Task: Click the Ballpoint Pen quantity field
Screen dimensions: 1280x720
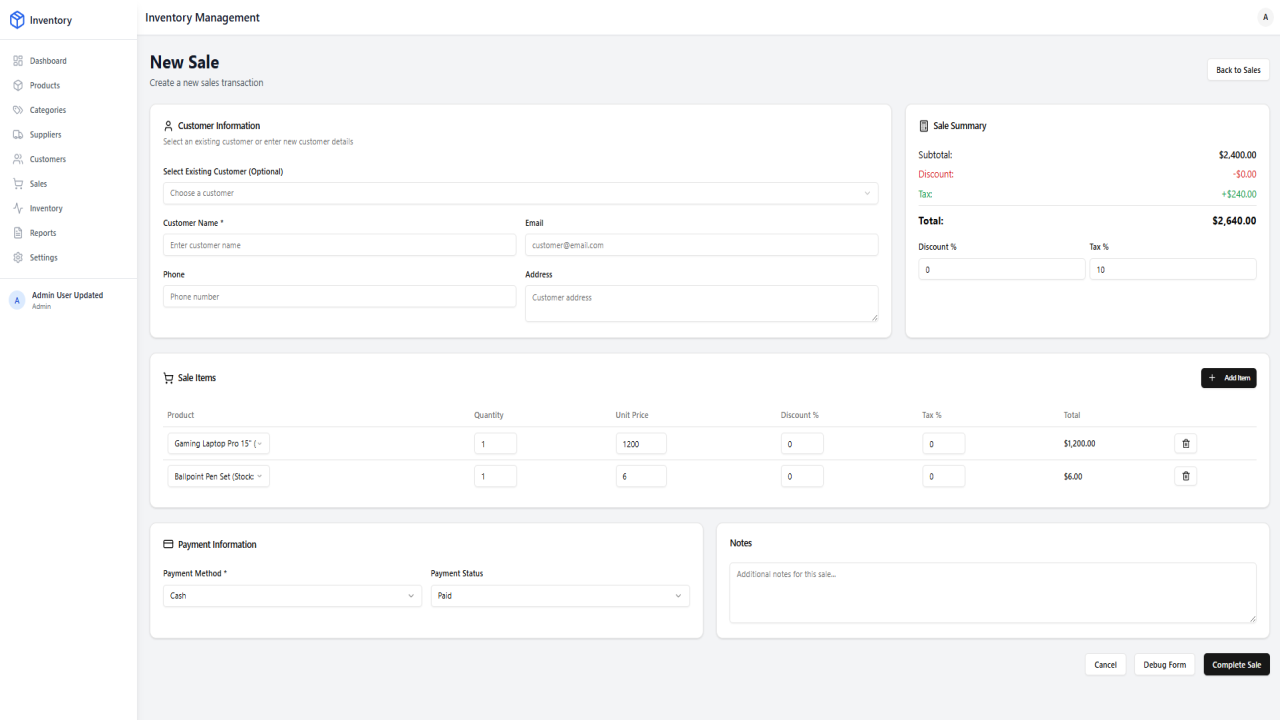Action: (x=495, y=476)
